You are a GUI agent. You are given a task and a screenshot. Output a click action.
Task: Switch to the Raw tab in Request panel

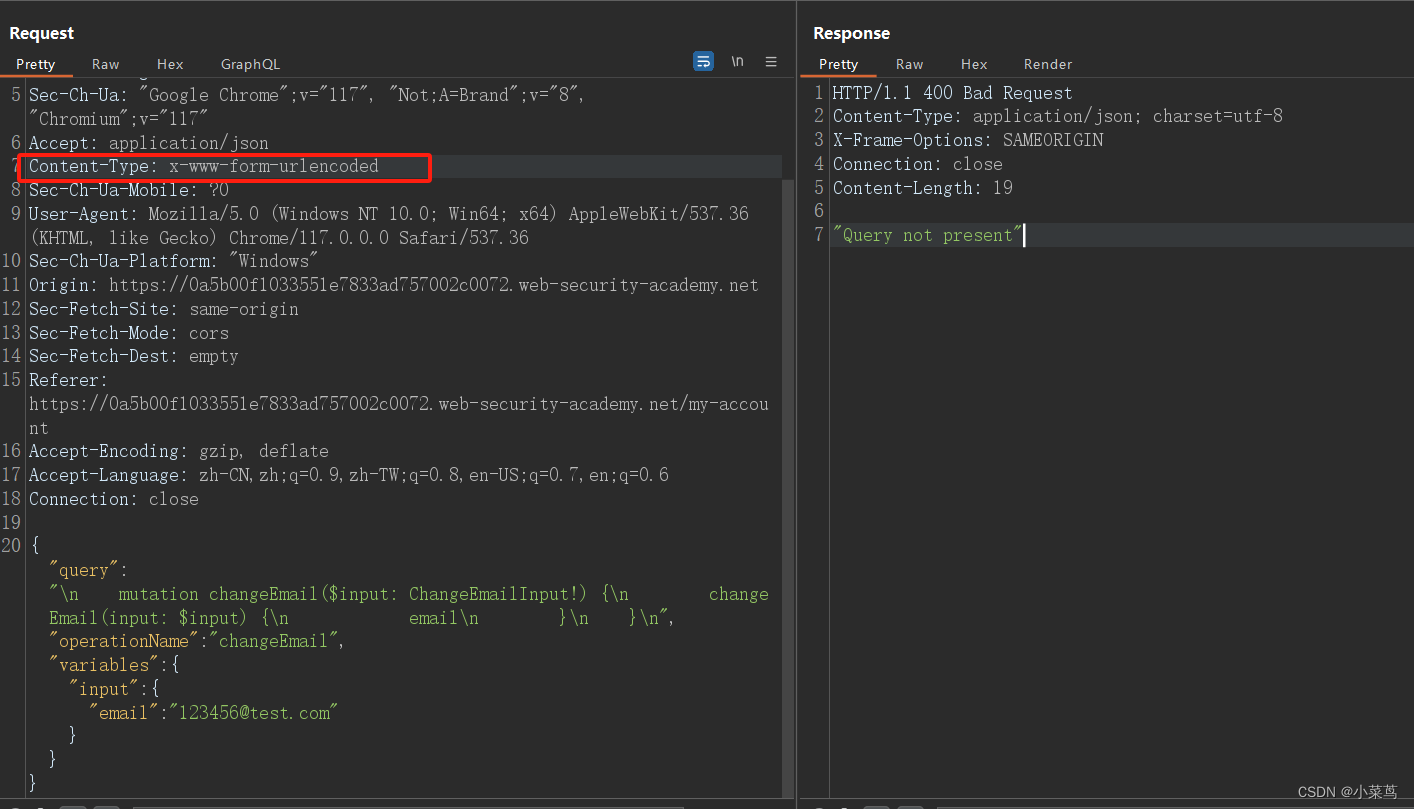coord(105,64)
